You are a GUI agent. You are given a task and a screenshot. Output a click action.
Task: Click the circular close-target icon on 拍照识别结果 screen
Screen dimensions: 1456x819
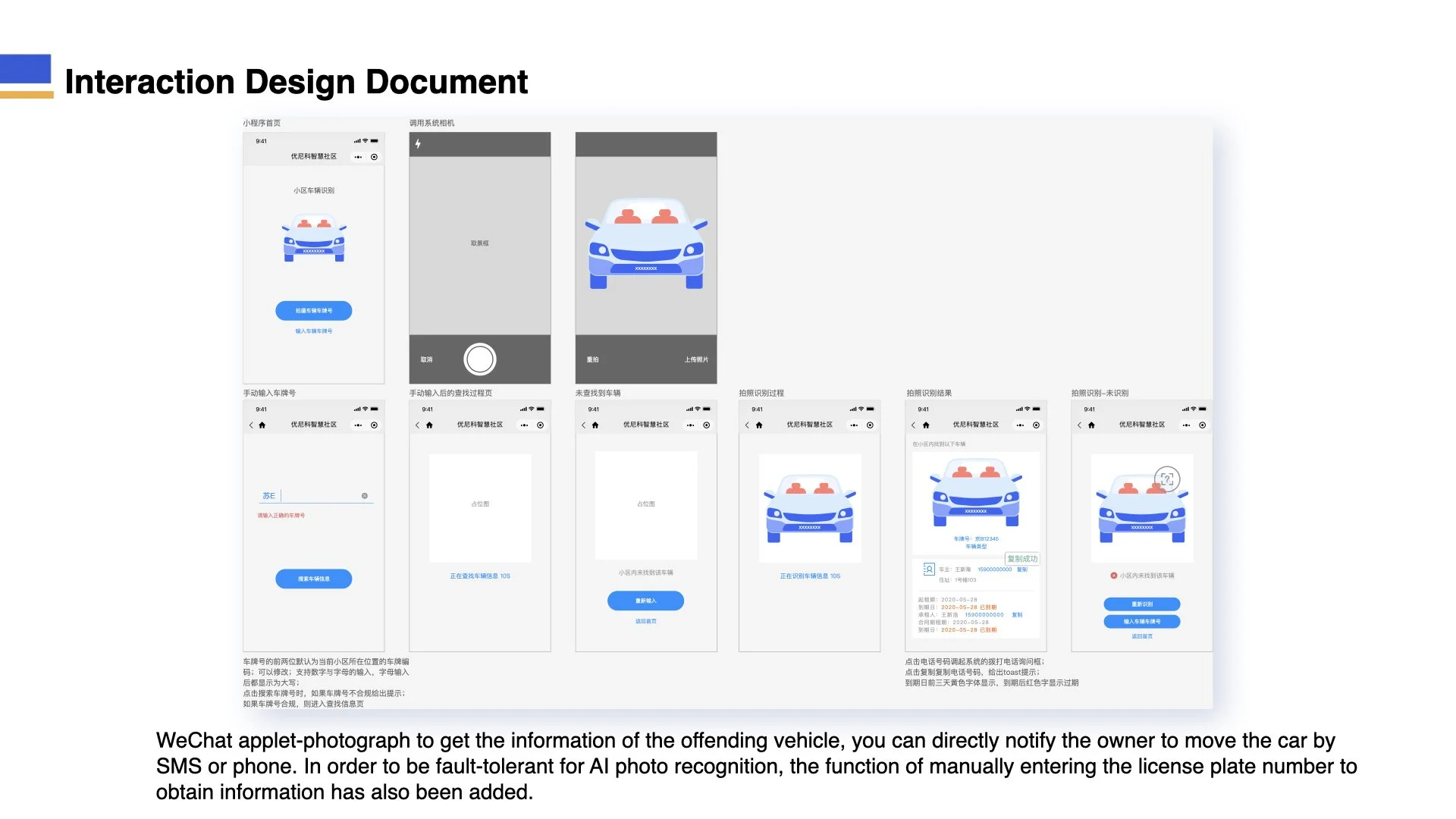(1036, 425)
